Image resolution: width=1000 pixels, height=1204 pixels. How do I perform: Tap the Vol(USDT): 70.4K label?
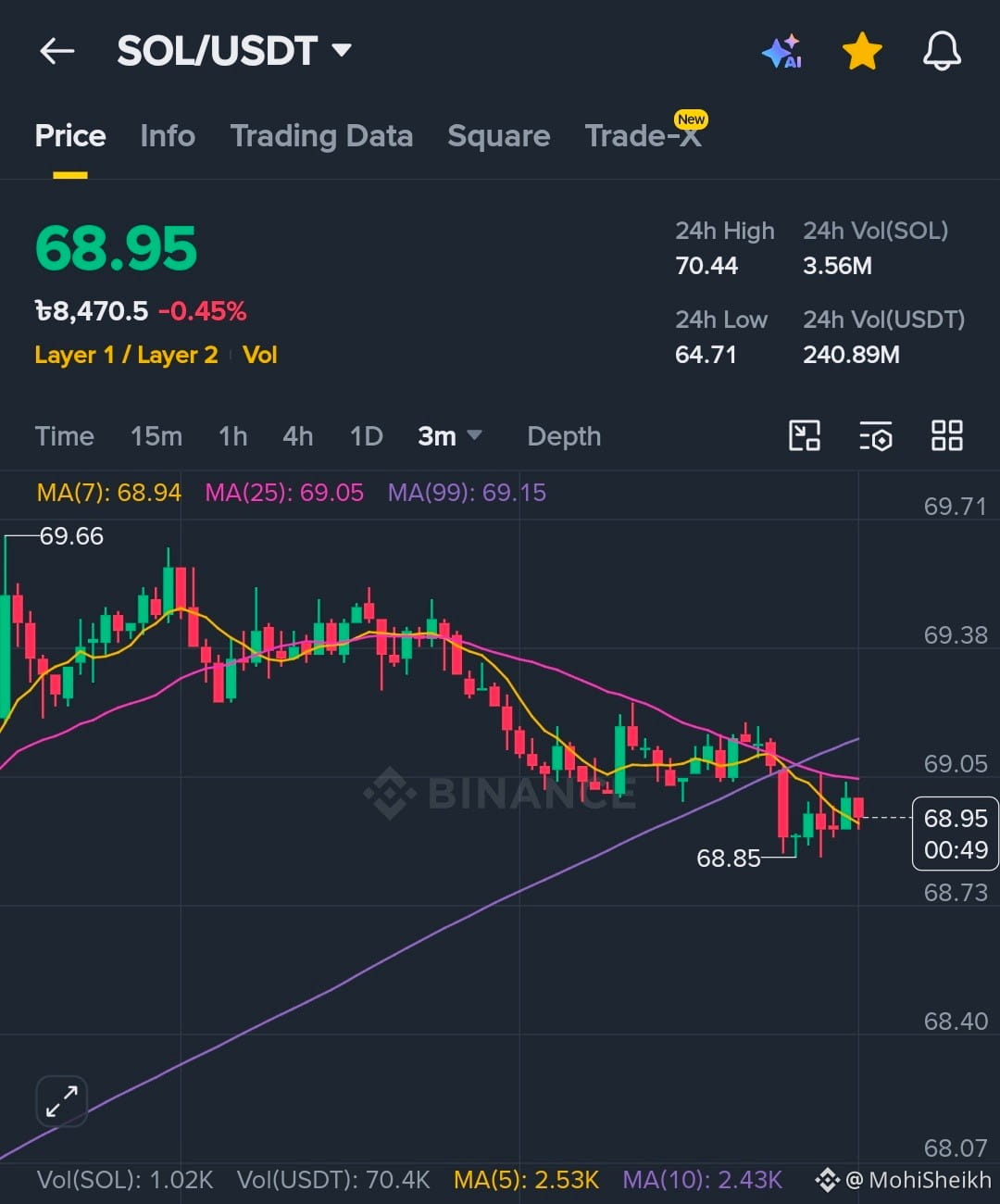(333, 1180)
